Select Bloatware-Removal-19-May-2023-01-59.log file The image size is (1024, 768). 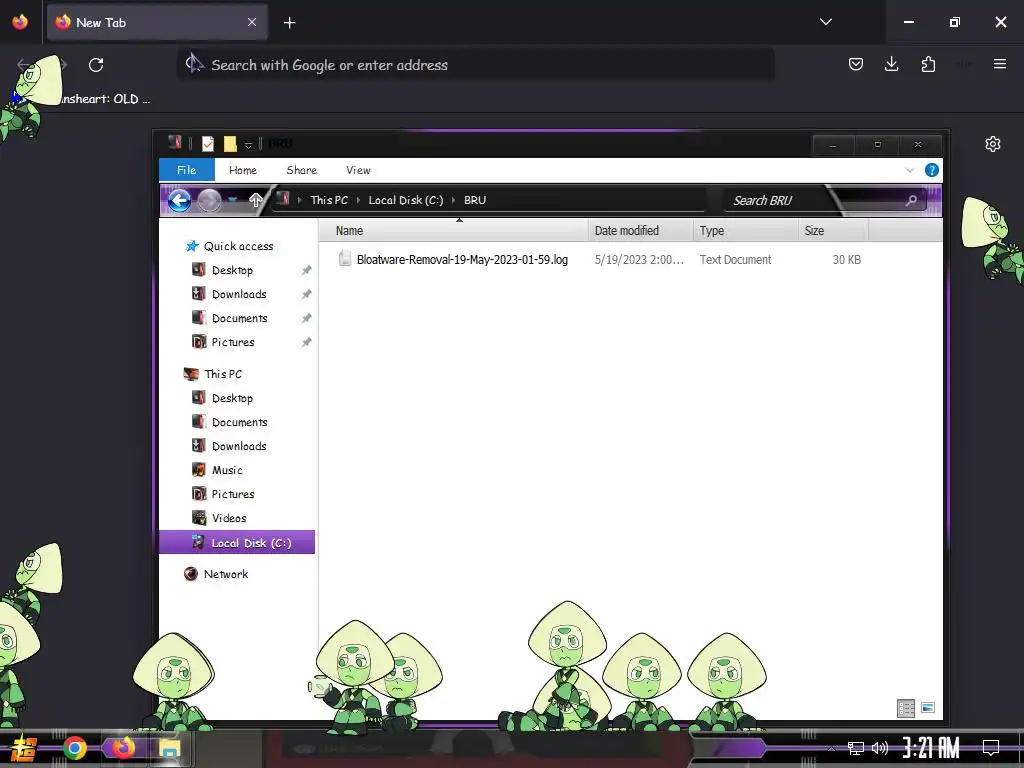pyautogui.click(x=462, y=259)
